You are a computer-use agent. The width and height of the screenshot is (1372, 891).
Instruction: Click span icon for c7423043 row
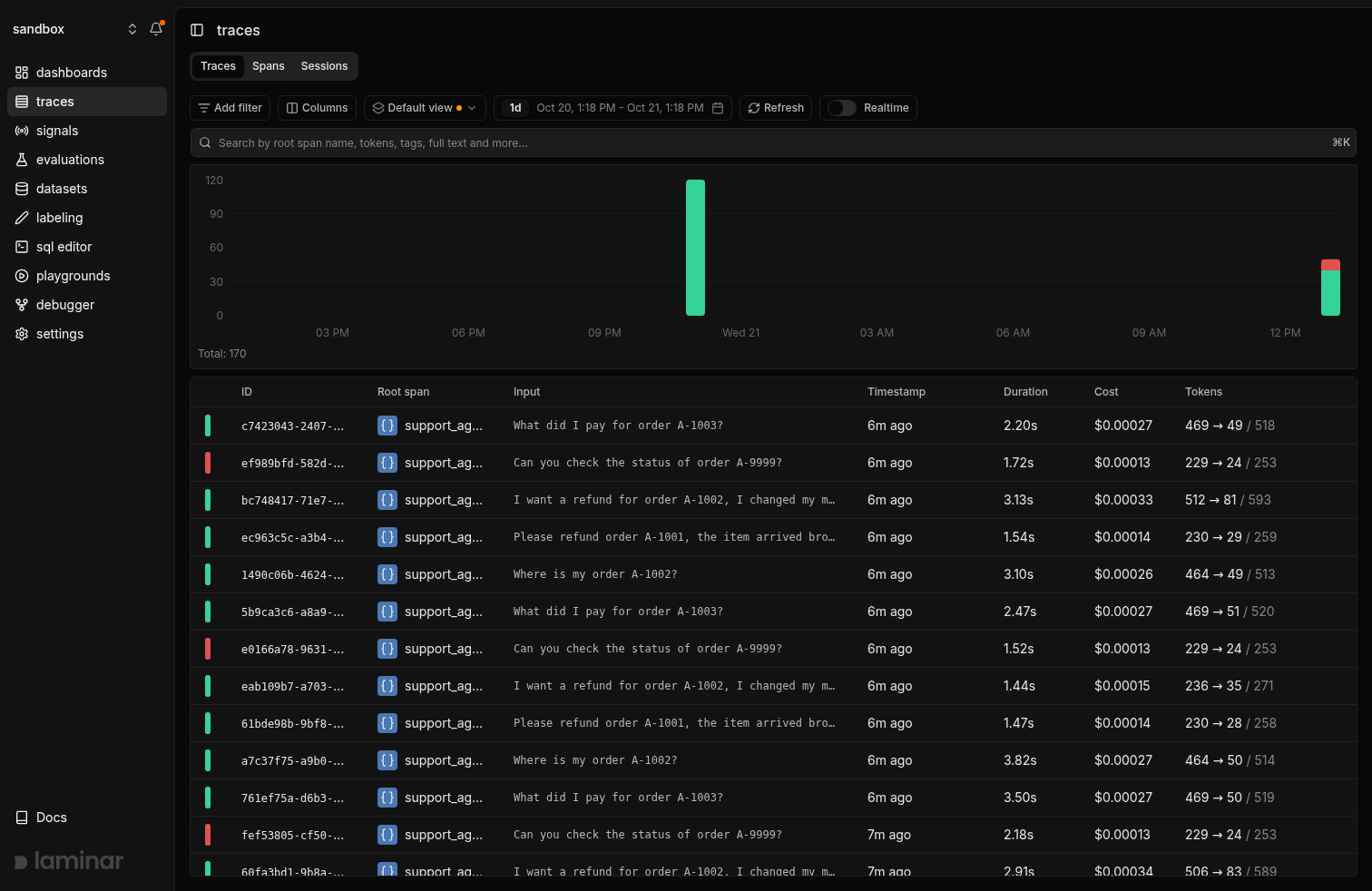[x=387, y=426]
